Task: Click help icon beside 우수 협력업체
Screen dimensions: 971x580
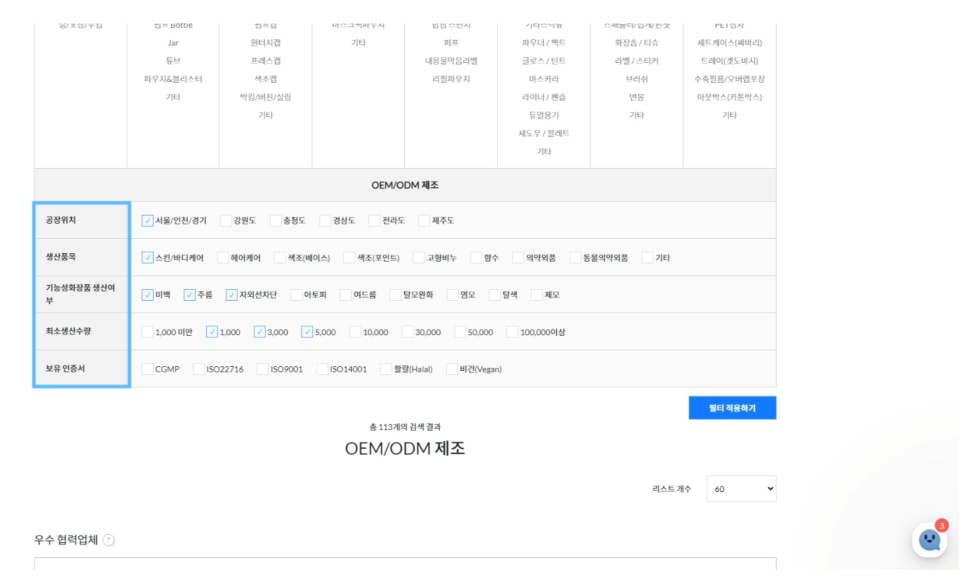Action: [x=109, y=538]
